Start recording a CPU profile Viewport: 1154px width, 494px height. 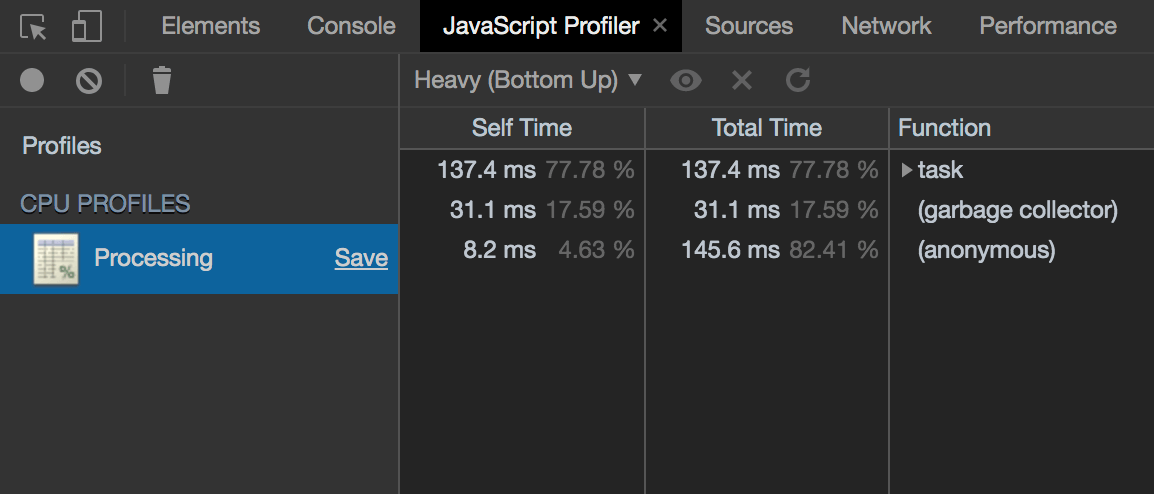point(32,80)
